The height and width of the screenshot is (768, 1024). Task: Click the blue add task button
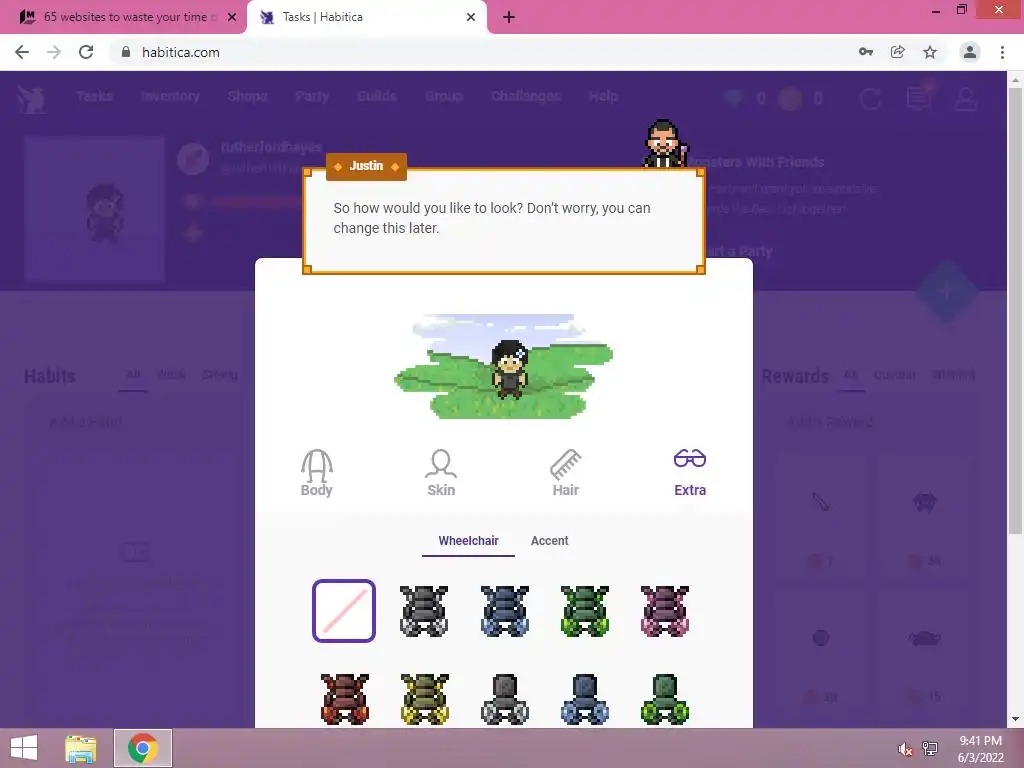click(x=947, y=291)
